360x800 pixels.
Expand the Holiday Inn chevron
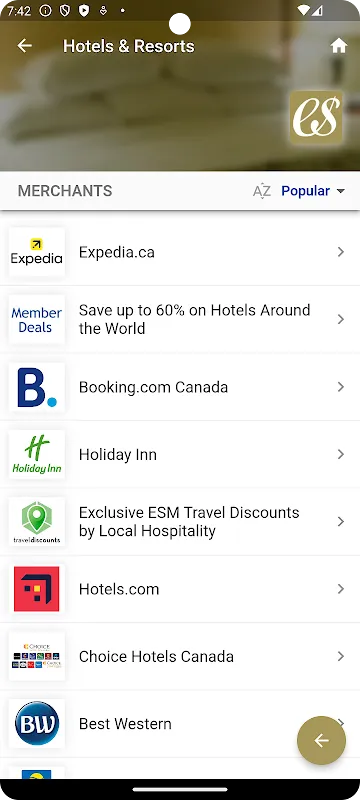click(x=341, y=454)
